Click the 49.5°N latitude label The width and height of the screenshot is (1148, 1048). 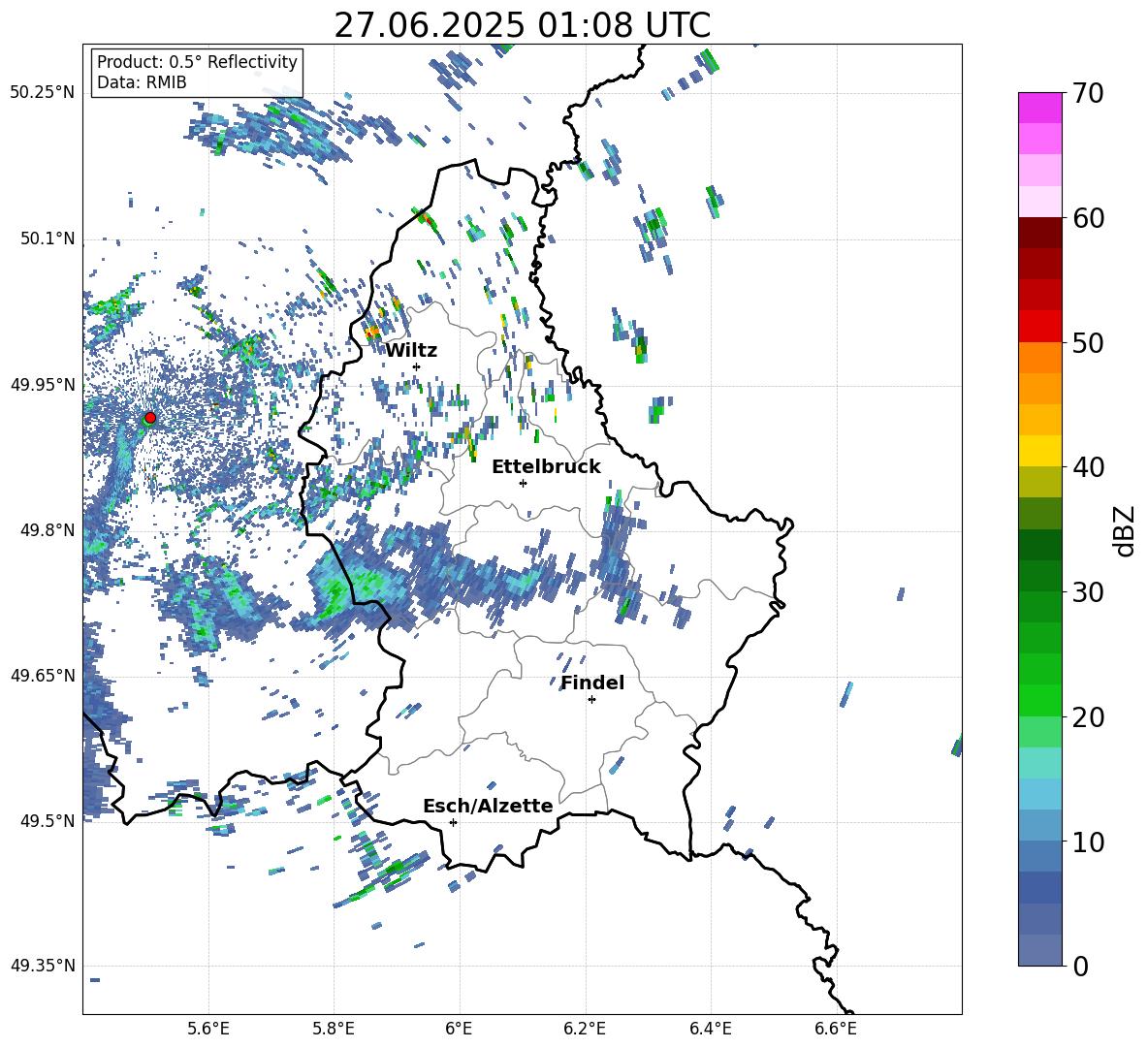point(48,820)
